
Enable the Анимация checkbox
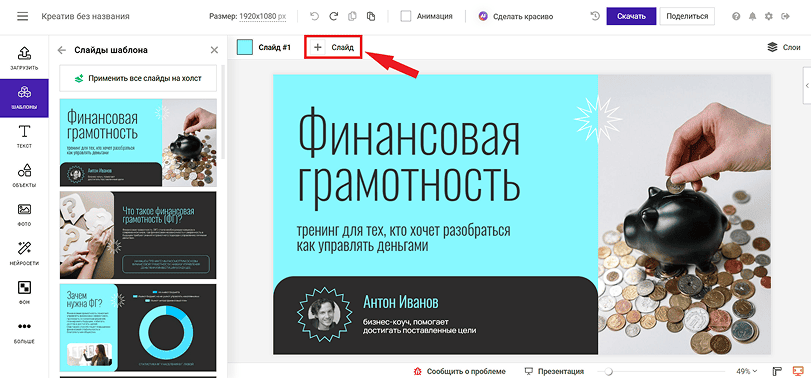coord(406,16)
